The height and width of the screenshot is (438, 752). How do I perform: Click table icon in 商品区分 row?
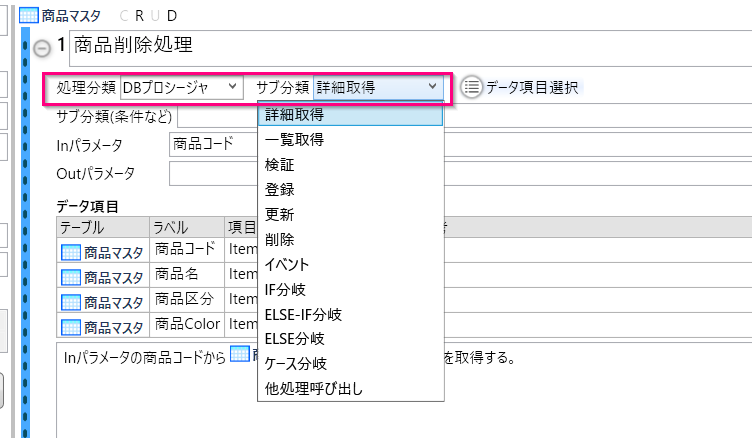[71, 302]
